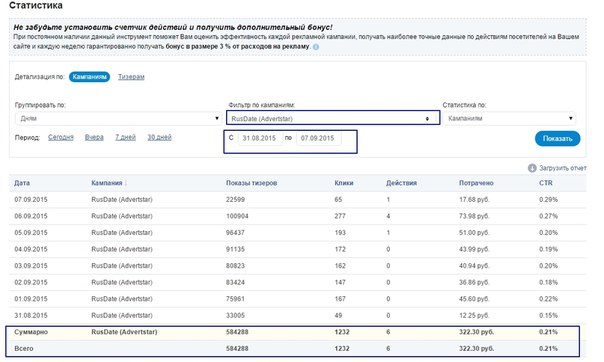
Task: Click the download report arrow icon
Action: coord(532,168)
